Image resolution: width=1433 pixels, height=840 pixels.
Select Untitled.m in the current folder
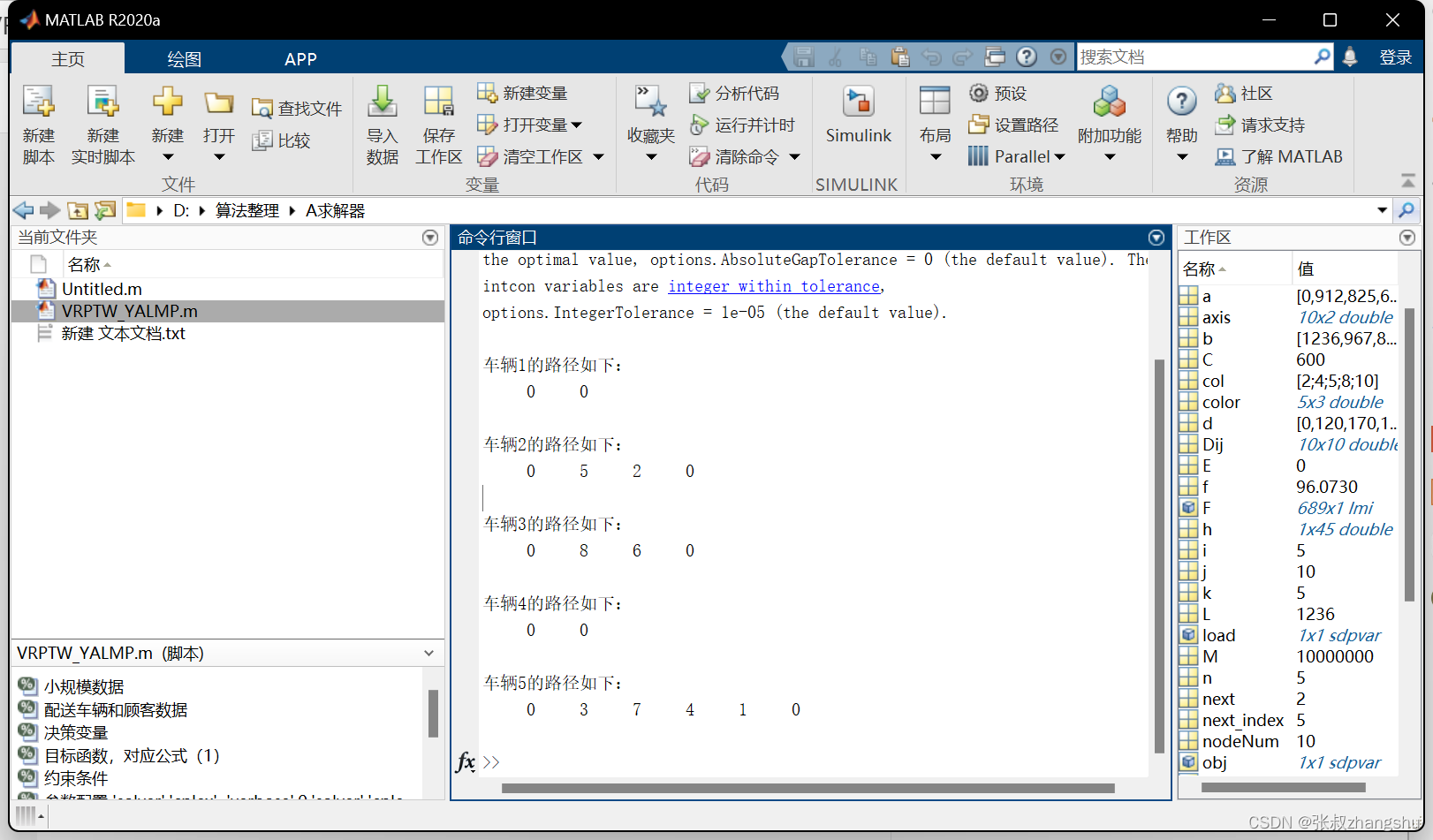tap(102, 288)
